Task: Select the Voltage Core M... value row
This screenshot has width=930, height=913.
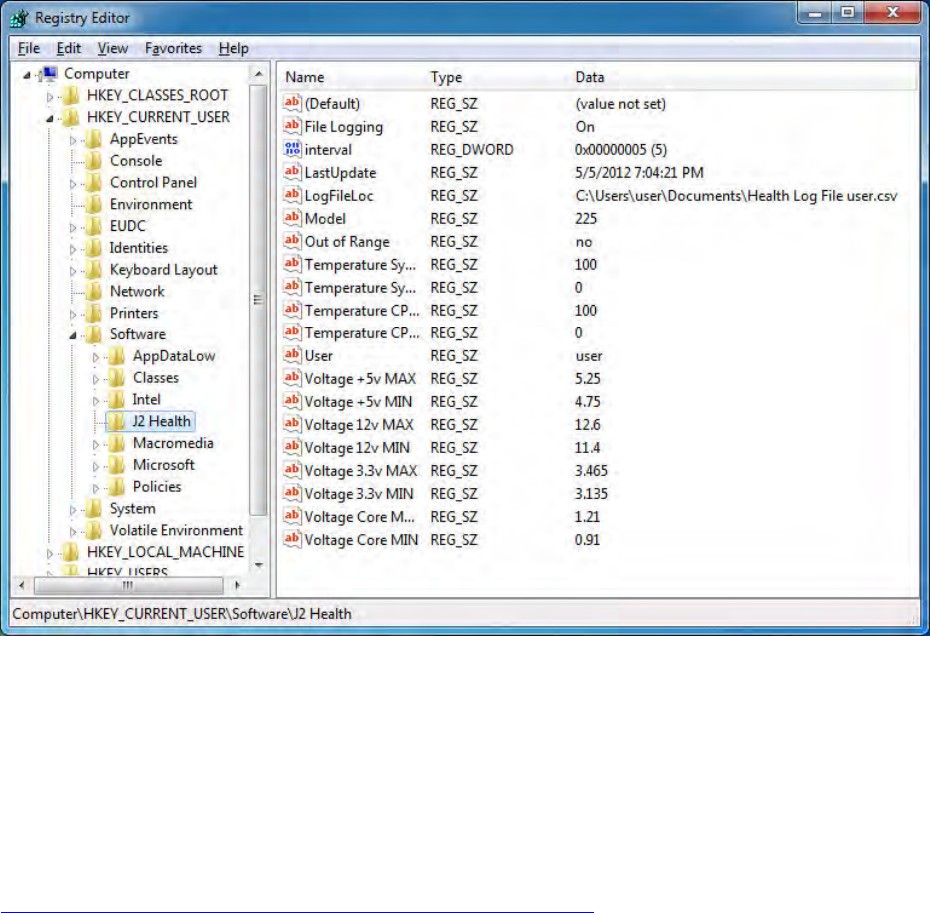Action: coord(599,517)
